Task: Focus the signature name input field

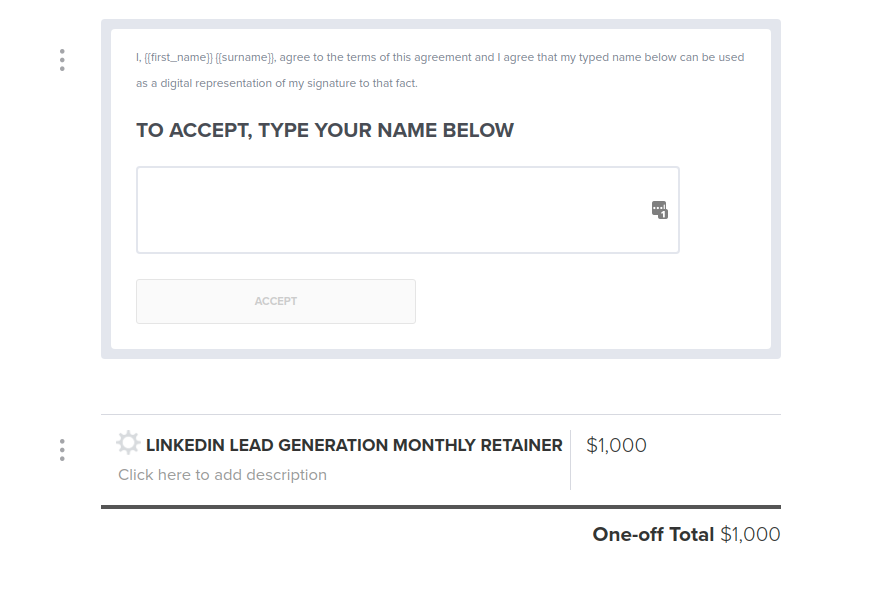Action: pos(390,210)
